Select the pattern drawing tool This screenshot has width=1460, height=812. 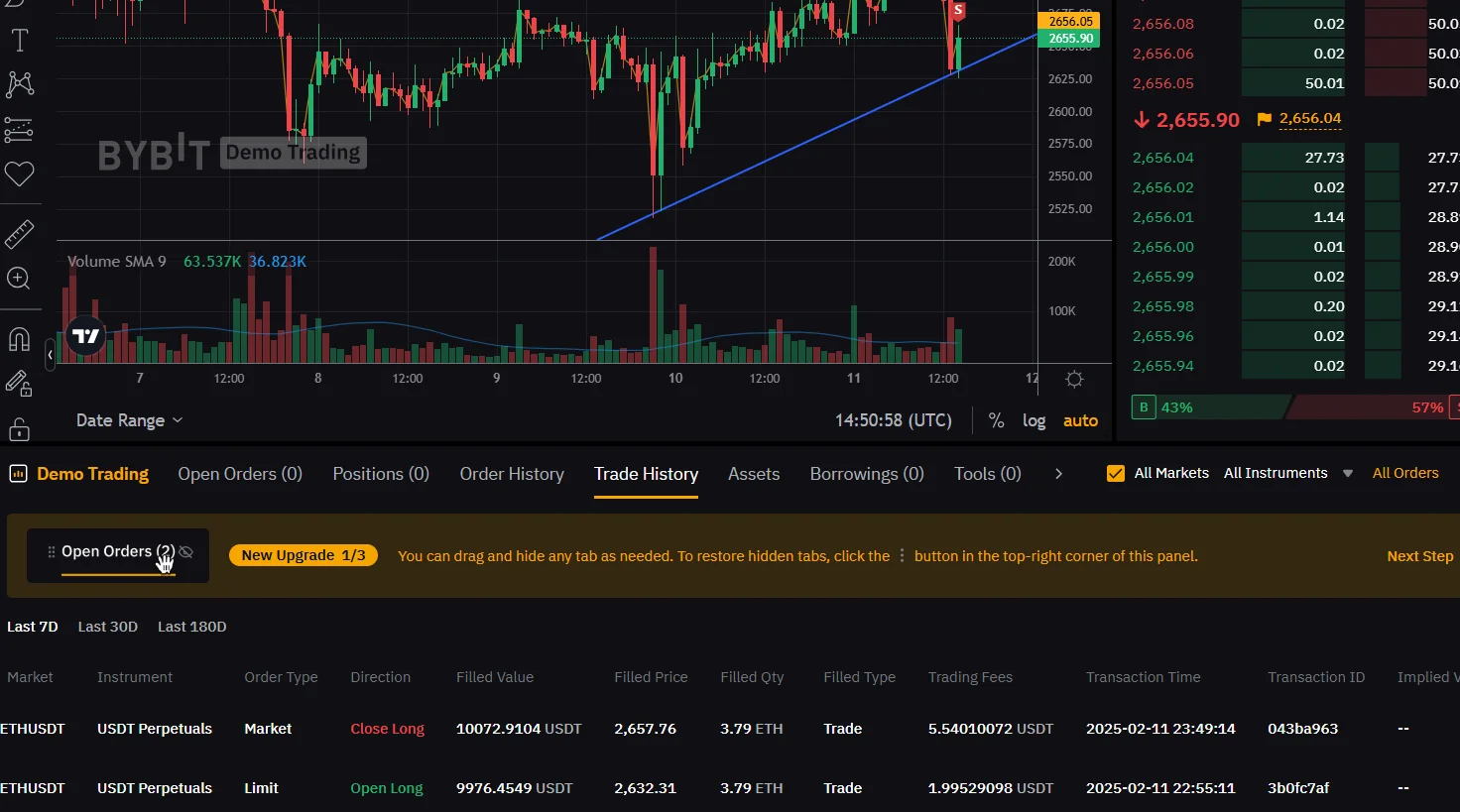[19, 84]
